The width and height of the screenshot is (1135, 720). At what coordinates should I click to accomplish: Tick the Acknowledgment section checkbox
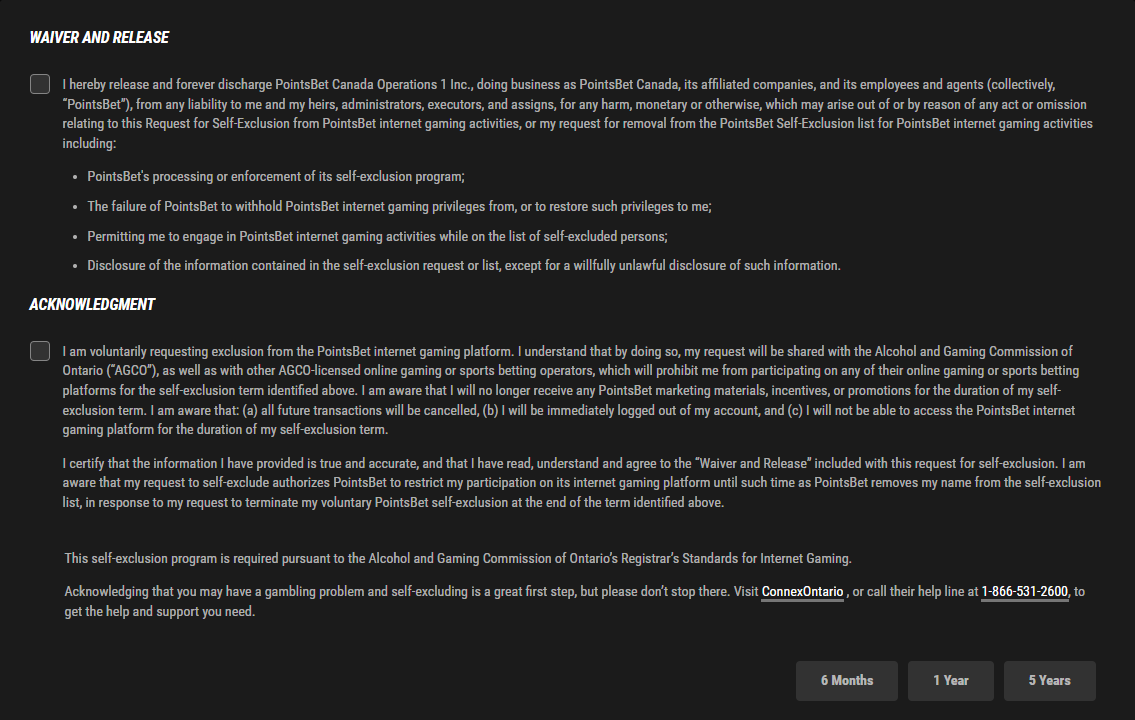pyautogui.click(x=40, y=351)
